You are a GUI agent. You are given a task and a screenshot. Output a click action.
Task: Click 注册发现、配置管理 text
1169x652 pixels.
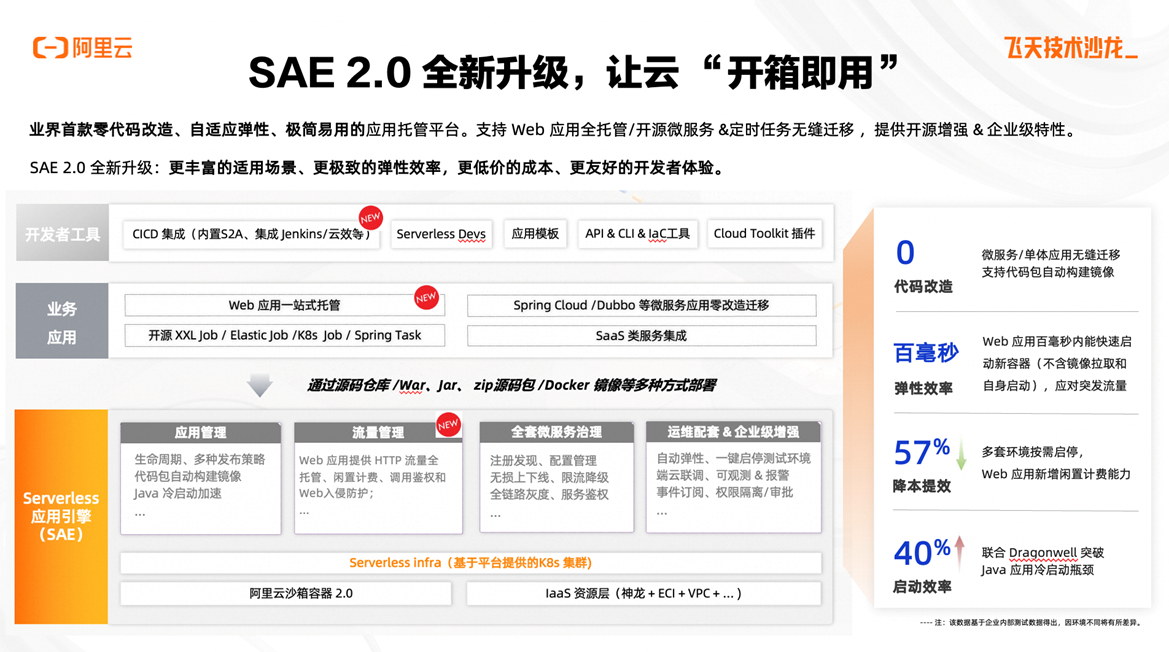point(543,460)
